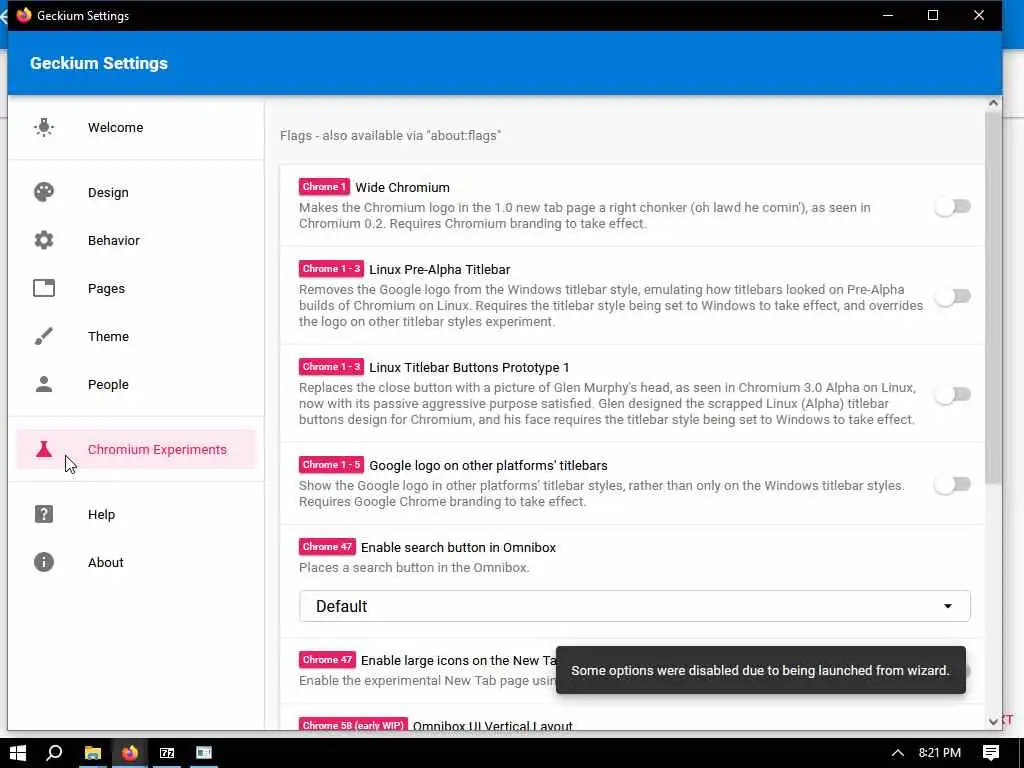The image size is (1024, 768).
Task: Click the rightmost taskbar window app icon
Action: point(204,753)
